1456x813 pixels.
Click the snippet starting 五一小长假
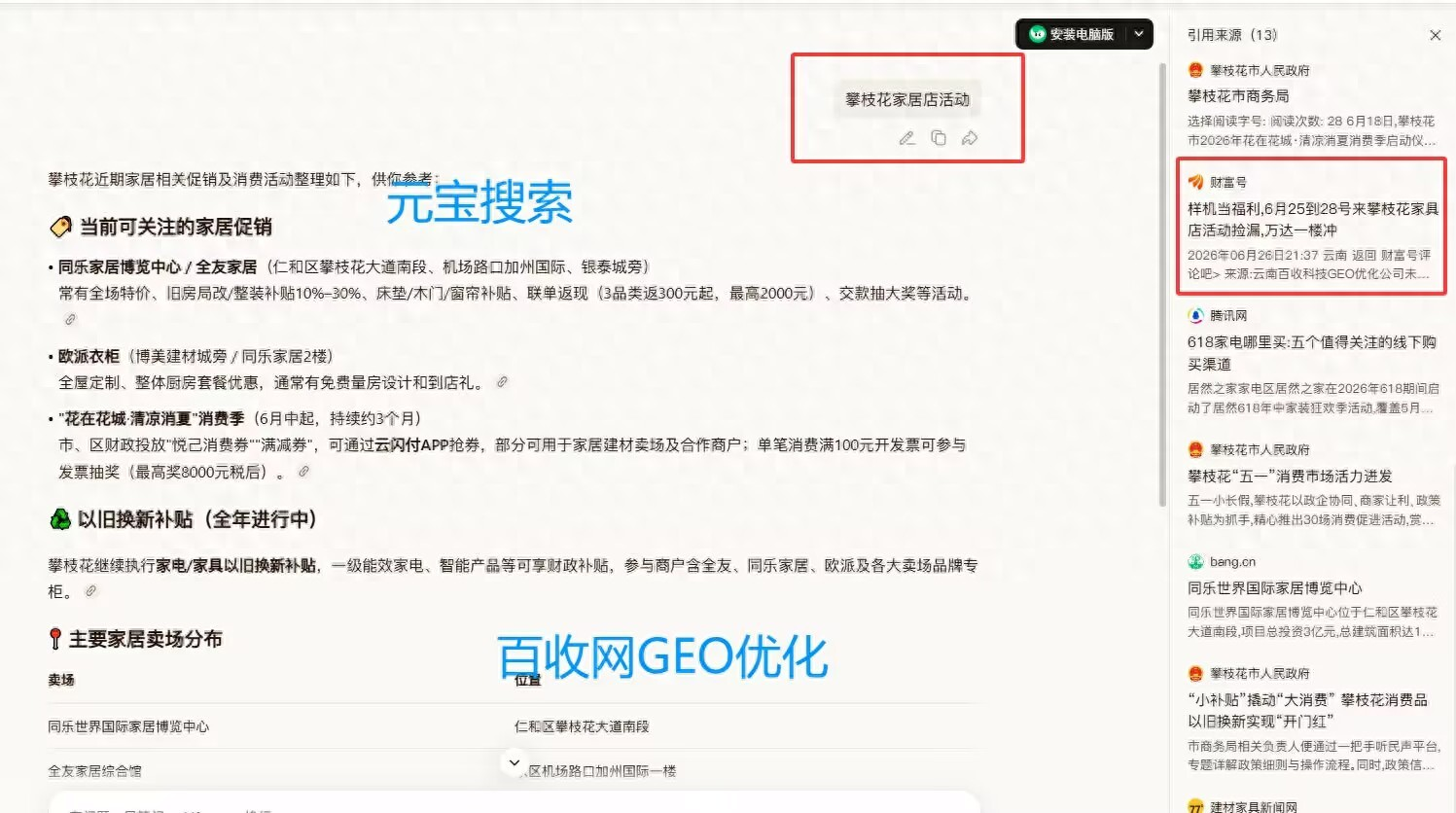pyautogui.click(x=1314, y=510)
